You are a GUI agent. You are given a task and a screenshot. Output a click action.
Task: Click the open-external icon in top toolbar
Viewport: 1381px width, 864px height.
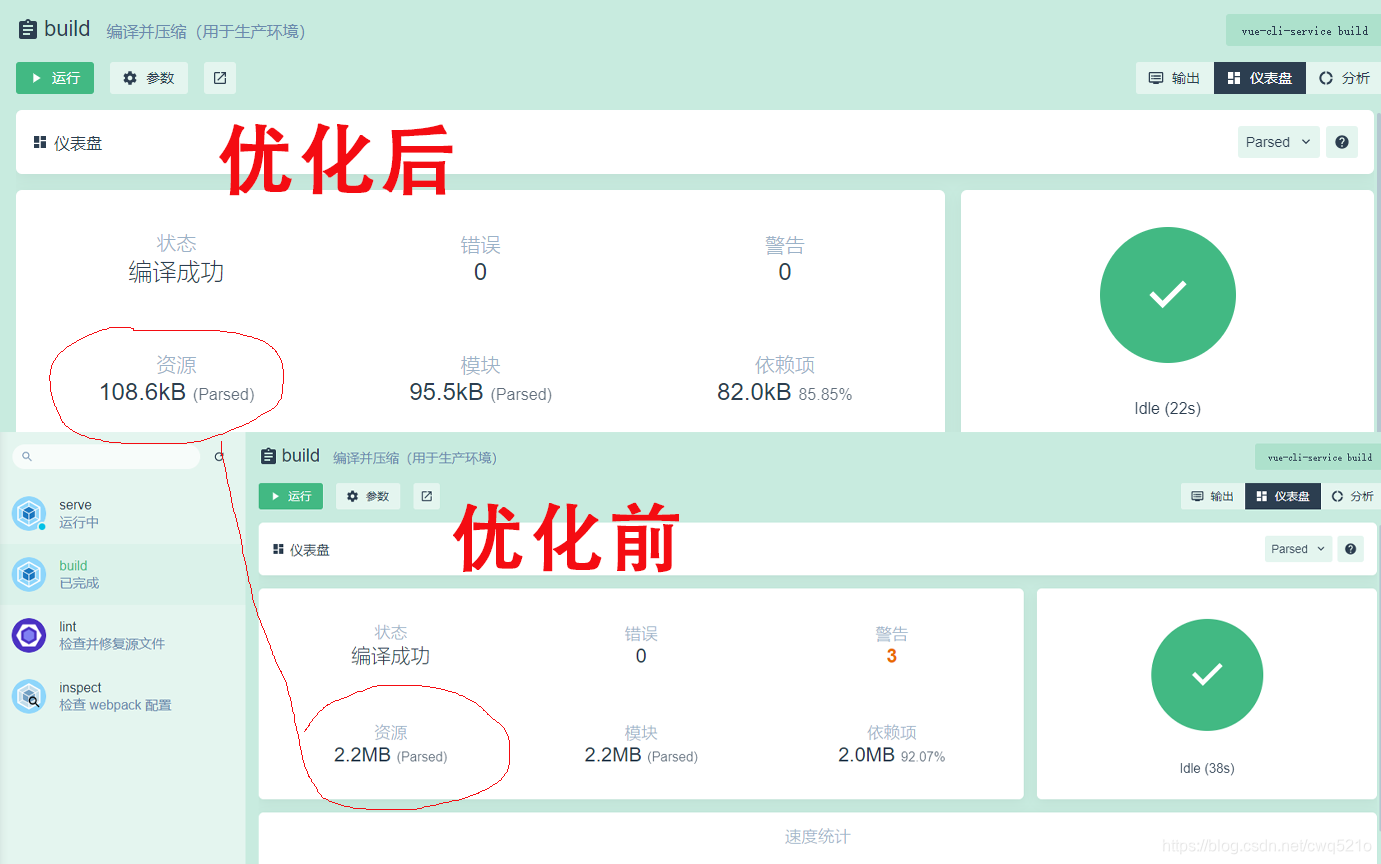tap(220, 78)
